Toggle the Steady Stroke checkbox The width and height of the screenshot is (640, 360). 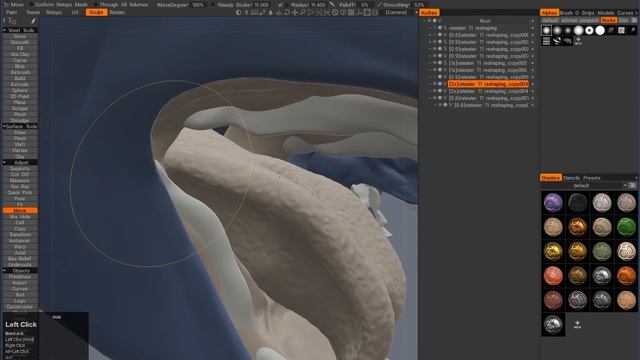click(x=213, y=4)
